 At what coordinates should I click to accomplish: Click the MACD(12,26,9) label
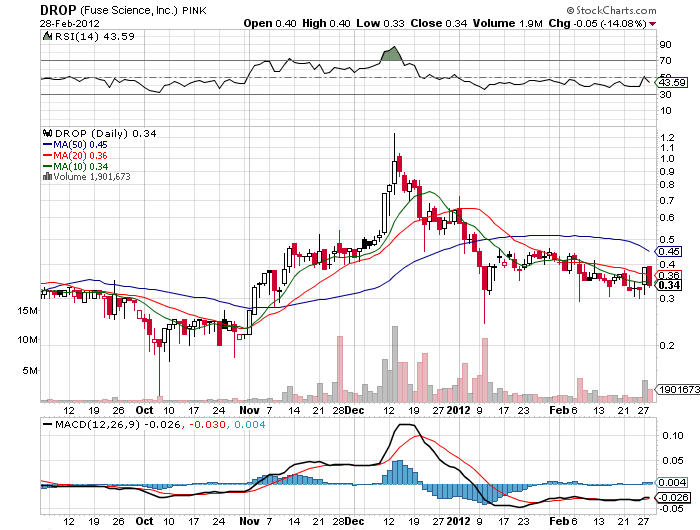point(97,424)
